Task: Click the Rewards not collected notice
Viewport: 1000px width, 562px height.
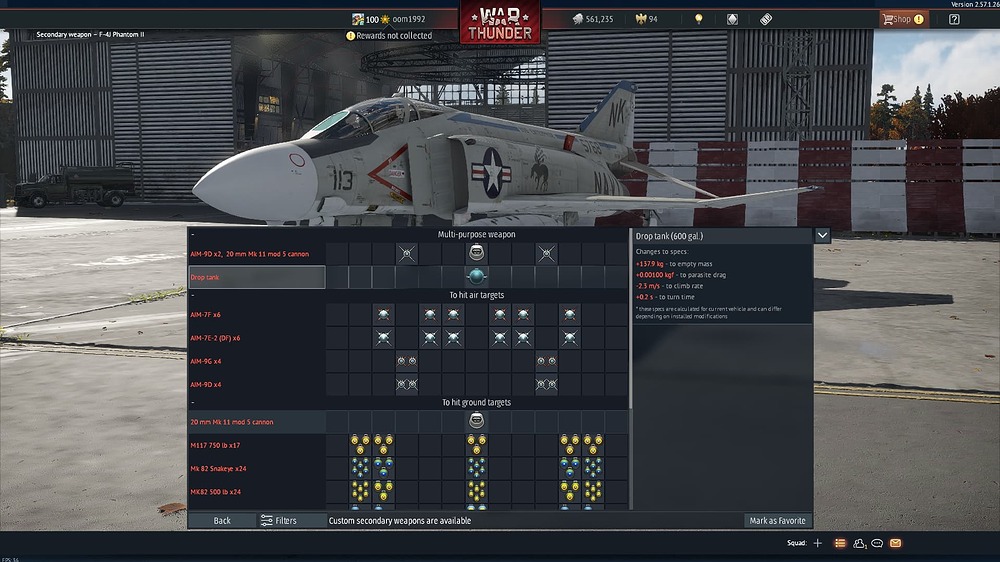Action: (x=389, y=36)
